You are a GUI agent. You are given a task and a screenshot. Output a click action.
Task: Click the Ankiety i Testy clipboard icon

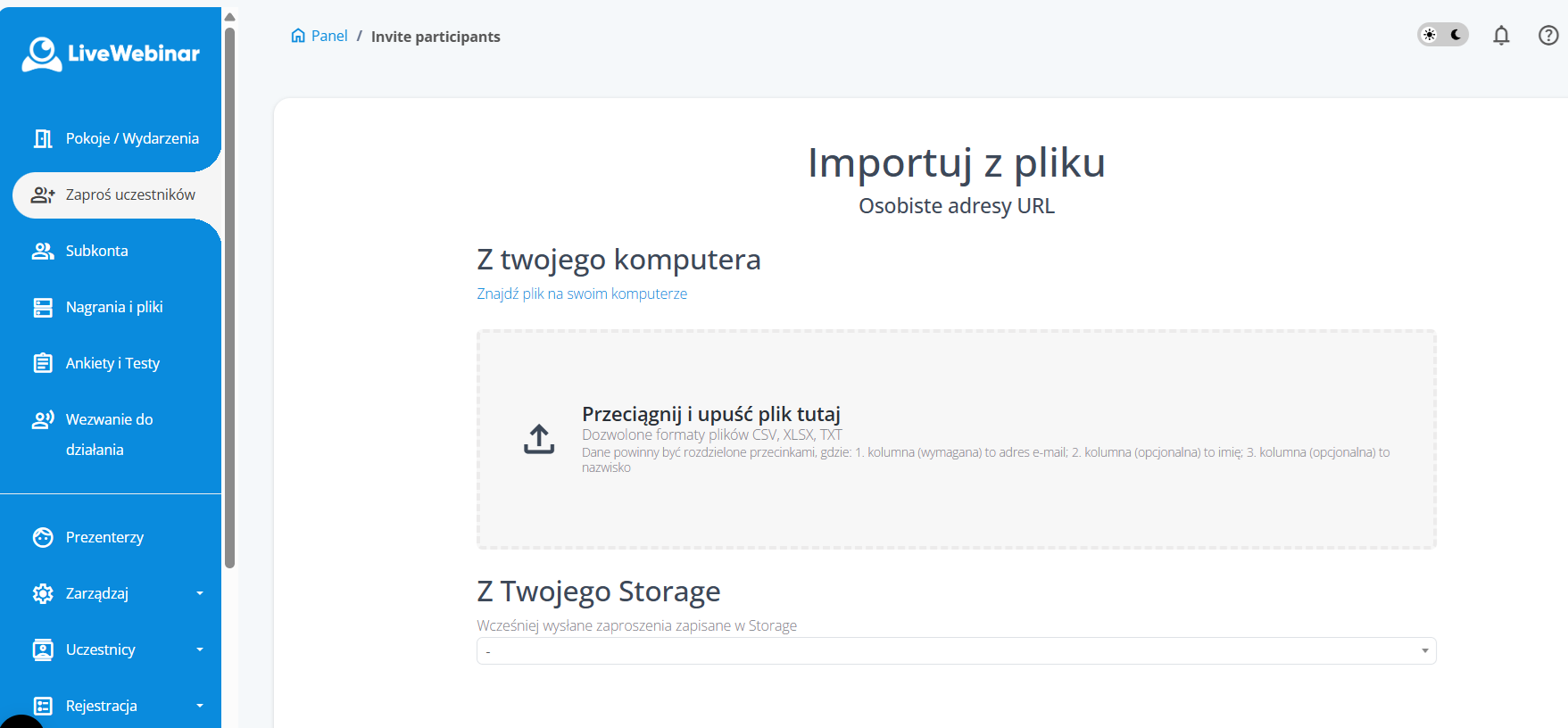[x=43, y=363]
